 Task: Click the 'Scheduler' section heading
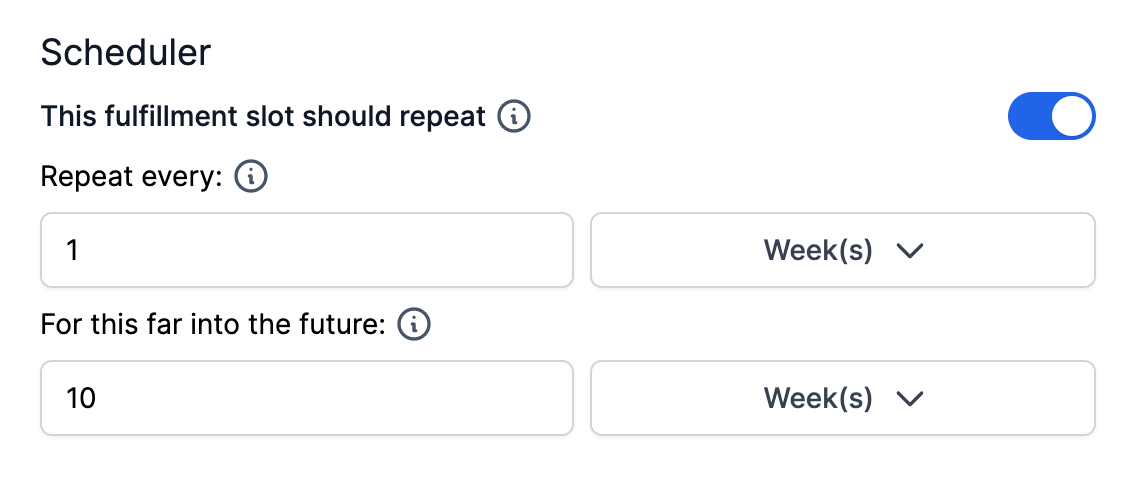click(126, 53)
